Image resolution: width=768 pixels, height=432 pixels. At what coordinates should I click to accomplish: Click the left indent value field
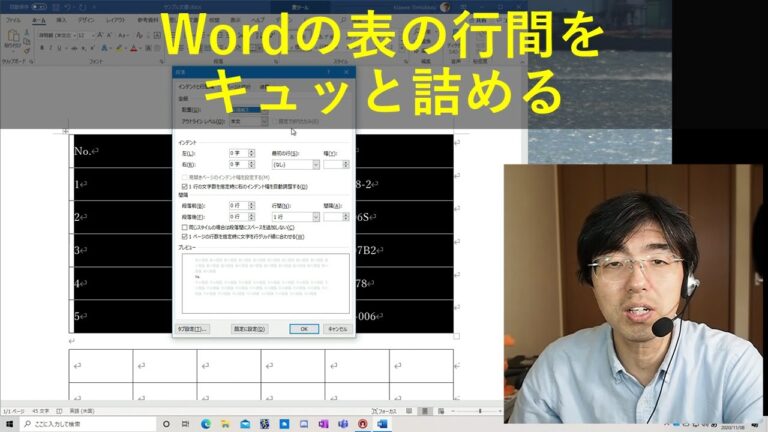[x=239, y=153]
